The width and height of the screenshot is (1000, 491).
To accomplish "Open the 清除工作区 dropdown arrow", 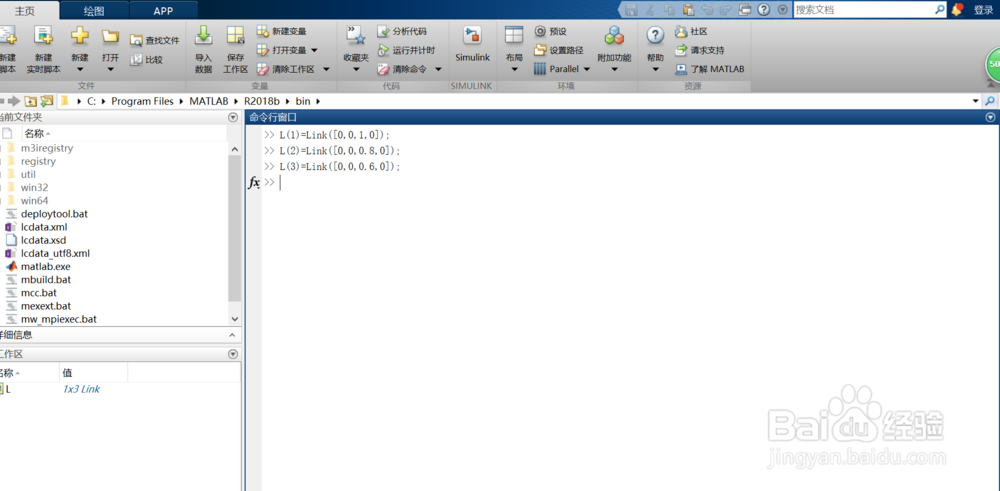I will click(x=326, y=69).
